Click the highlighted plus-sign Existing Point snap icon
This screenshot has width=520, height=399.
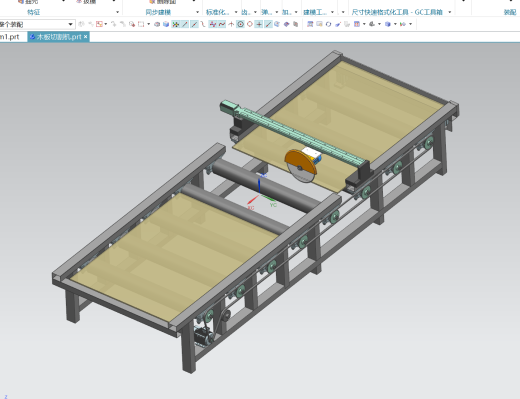pyautogui.click(x=259, y=24)
